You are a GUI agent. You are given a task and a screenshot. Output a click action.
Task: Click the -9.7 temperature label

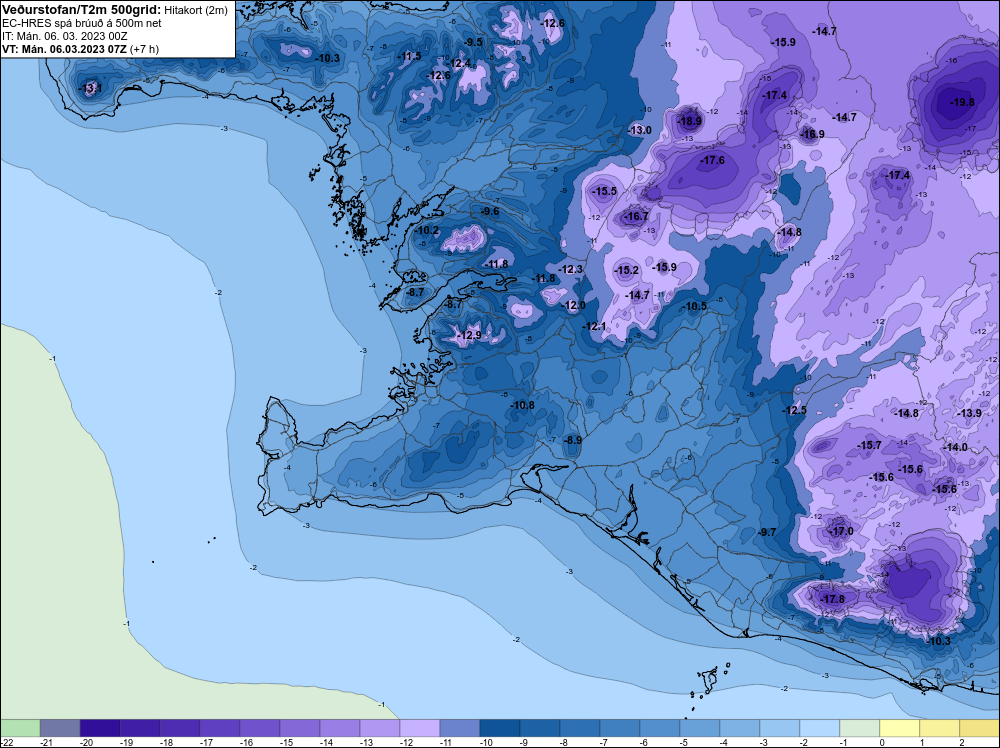(767, 532)
